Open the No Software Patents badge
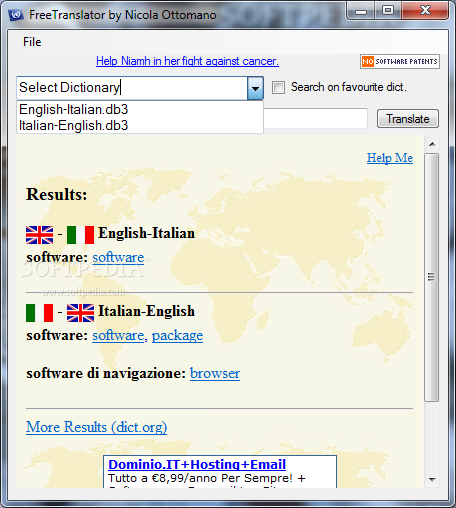 tap(400, 62)
